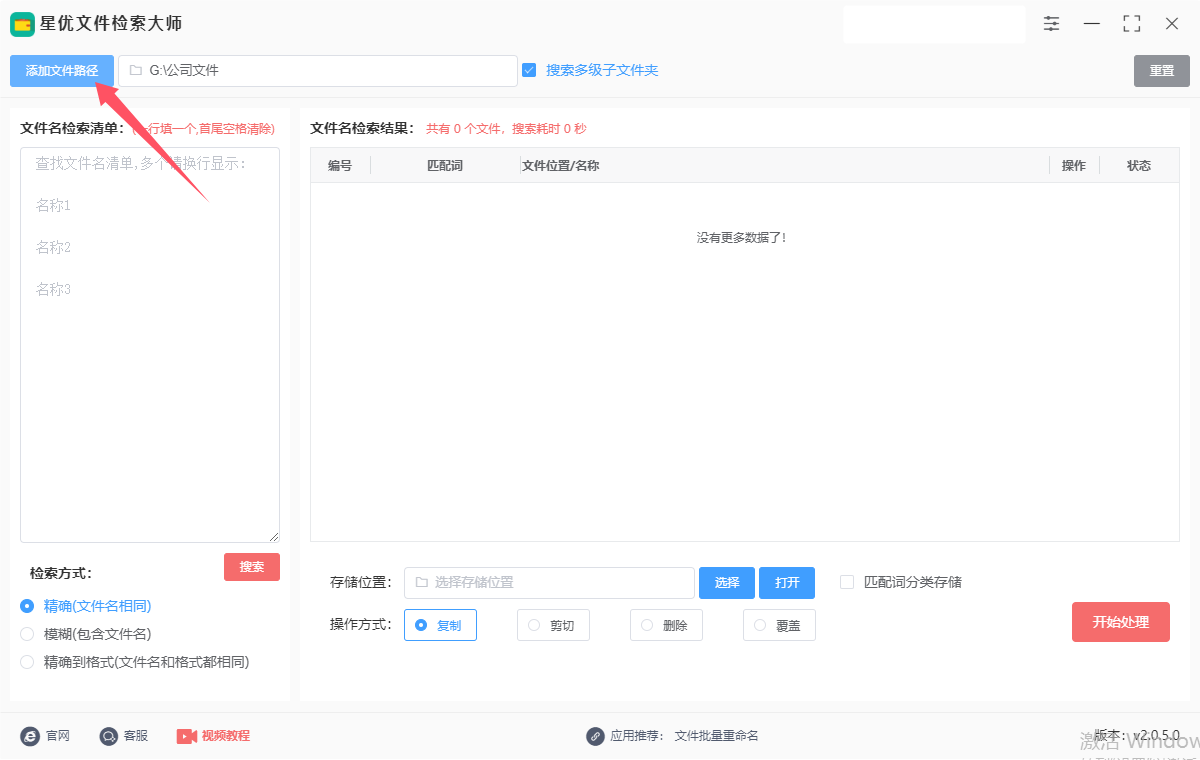Minimize the application window
Image resolution: width=1200 pixels, height=760 pixels.
[1092, 23]
